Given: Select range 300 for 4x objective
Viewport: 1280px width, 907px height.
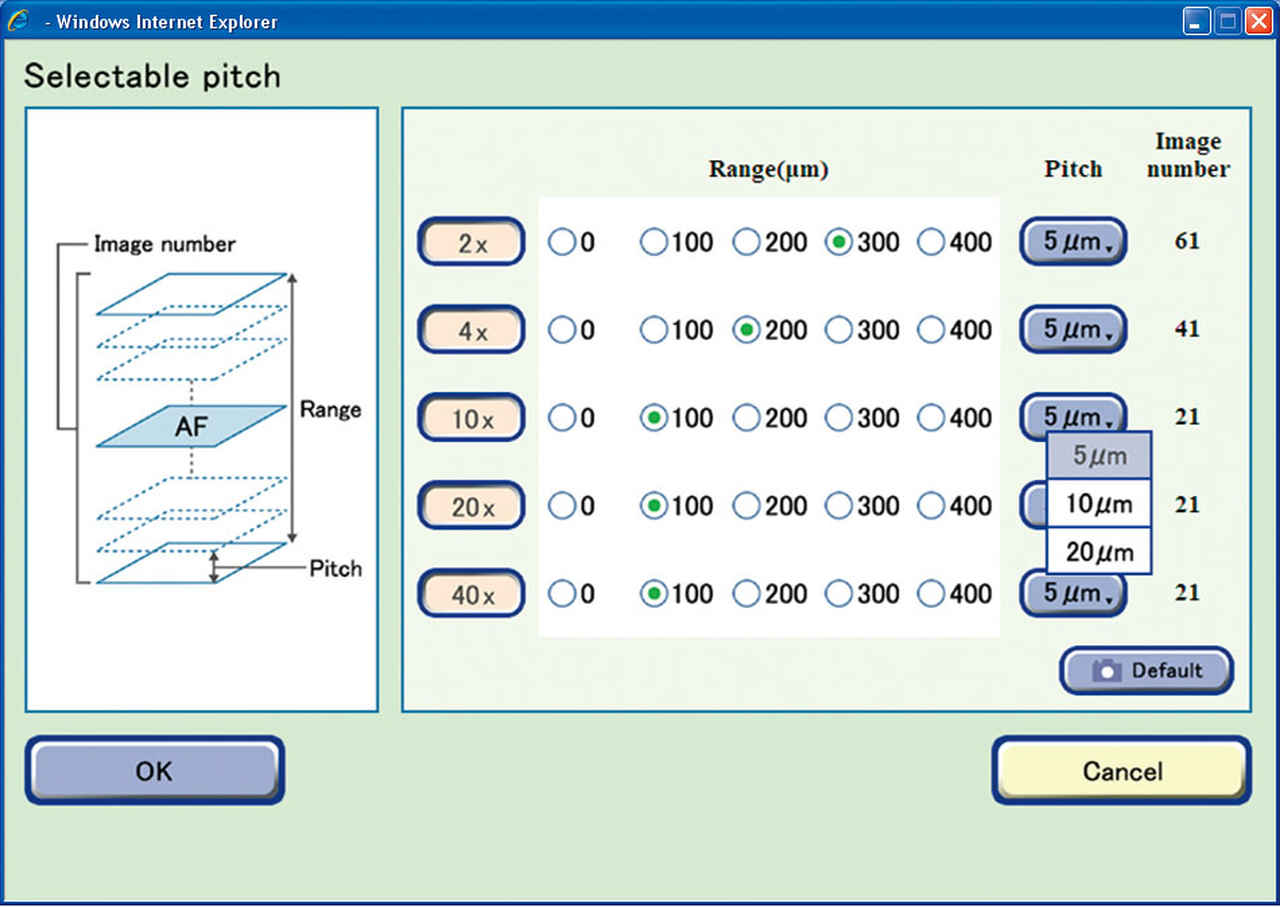Looking at the screenshot, I should tap(839, 330).
